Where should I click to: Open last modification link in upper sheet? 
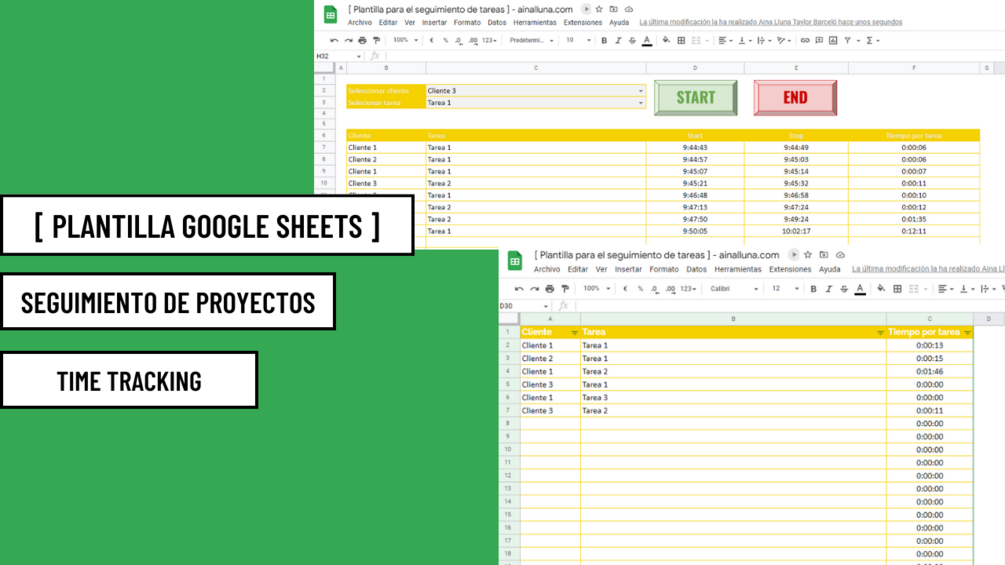pyautogui.click(x=770, y=22)
